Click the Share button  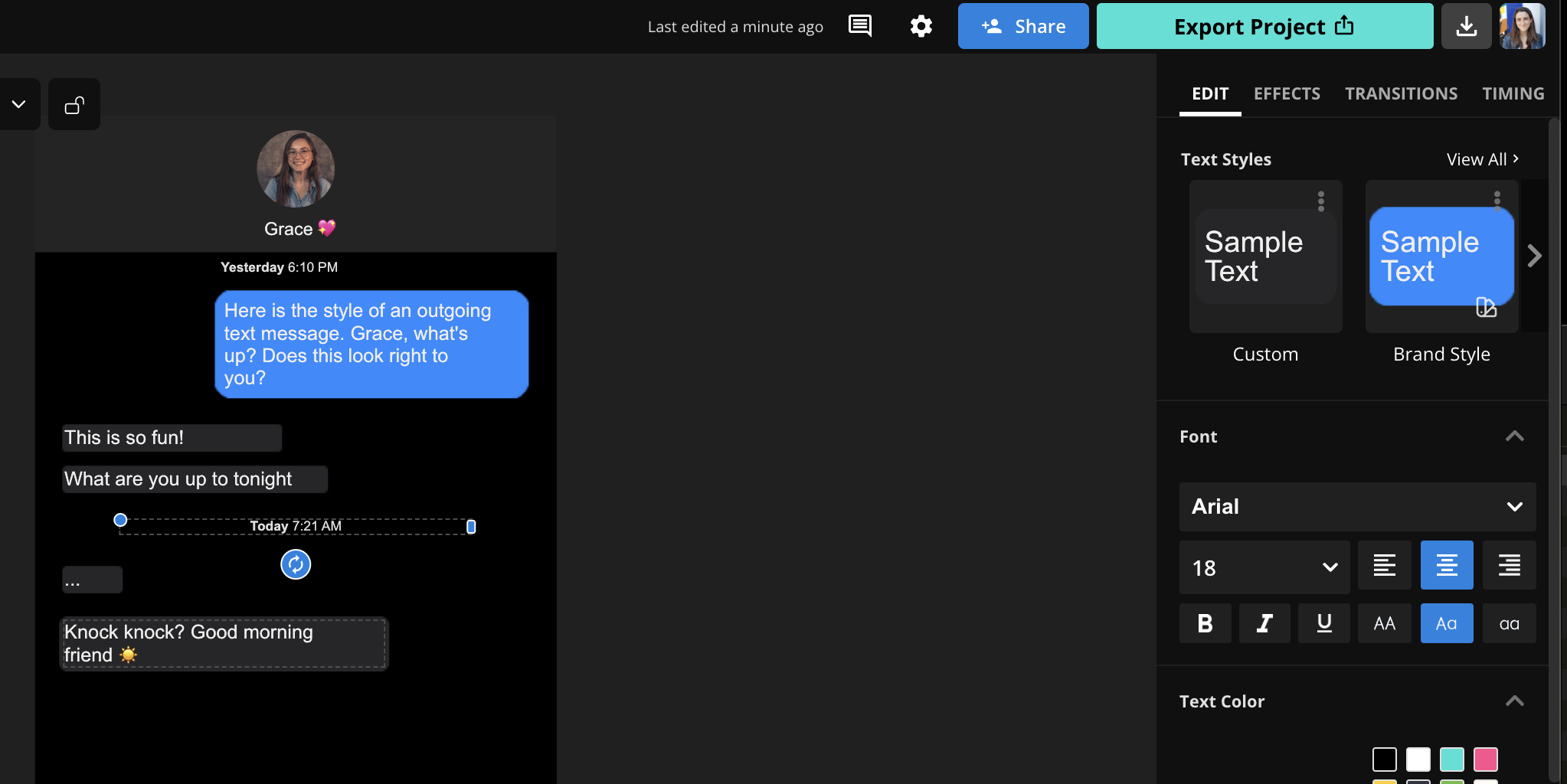pos(1023,26)
